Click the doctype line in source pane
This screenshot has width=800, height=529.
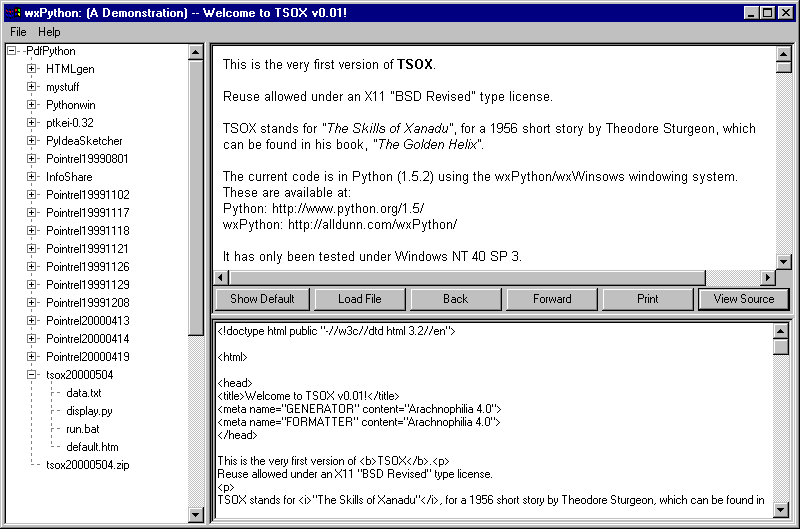[336, 331]
